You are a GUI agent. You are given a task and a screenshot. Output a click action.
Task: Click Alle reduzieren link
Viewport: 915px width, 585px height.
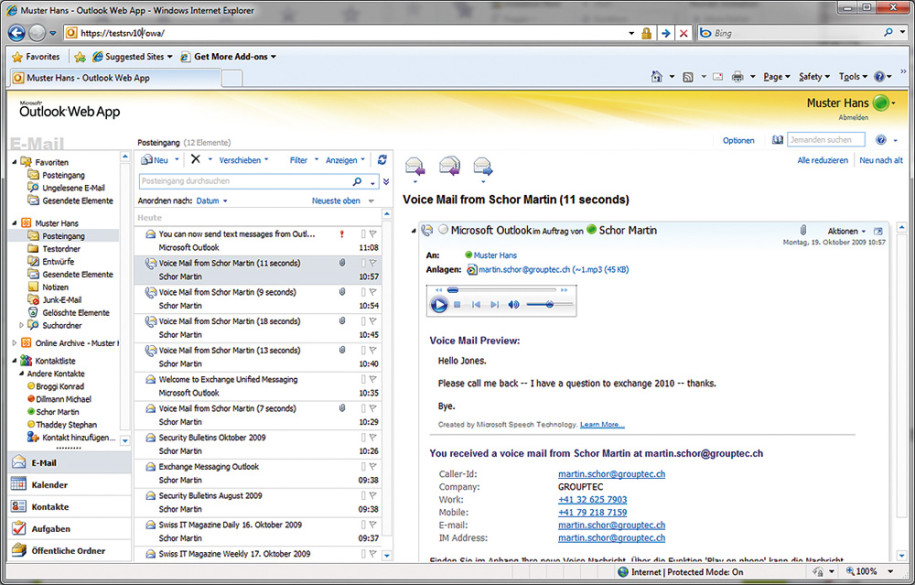coord(822,160)
